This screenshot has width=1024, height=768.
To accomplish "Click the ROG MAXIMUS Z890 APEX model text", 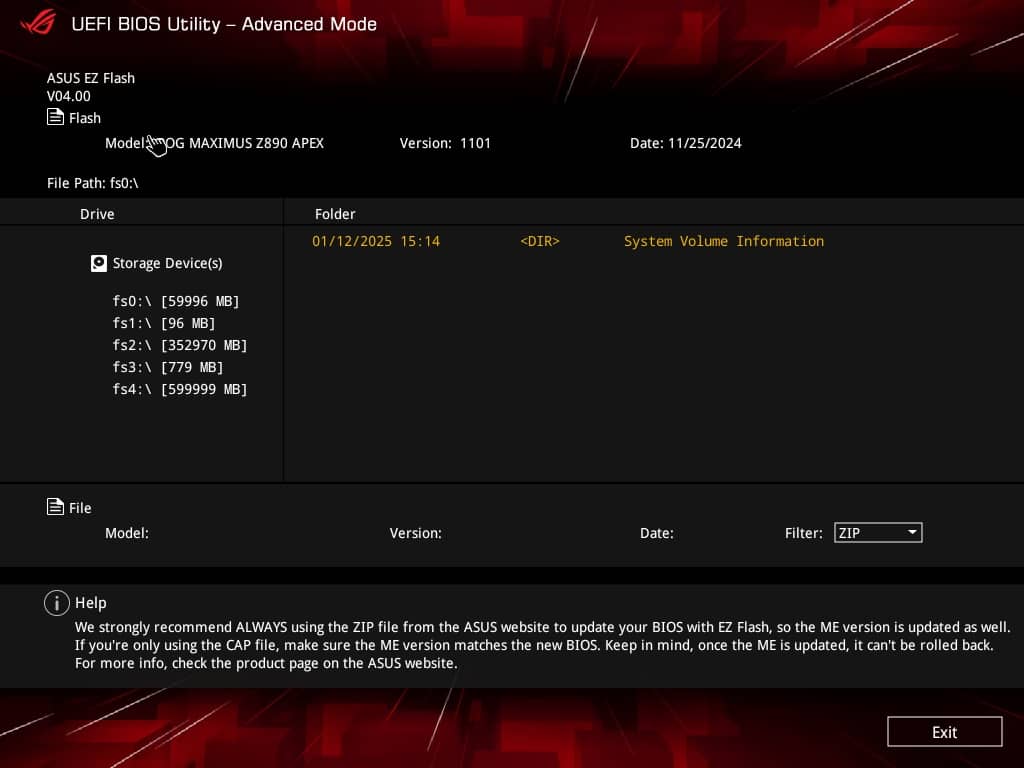I will [242, 143].
